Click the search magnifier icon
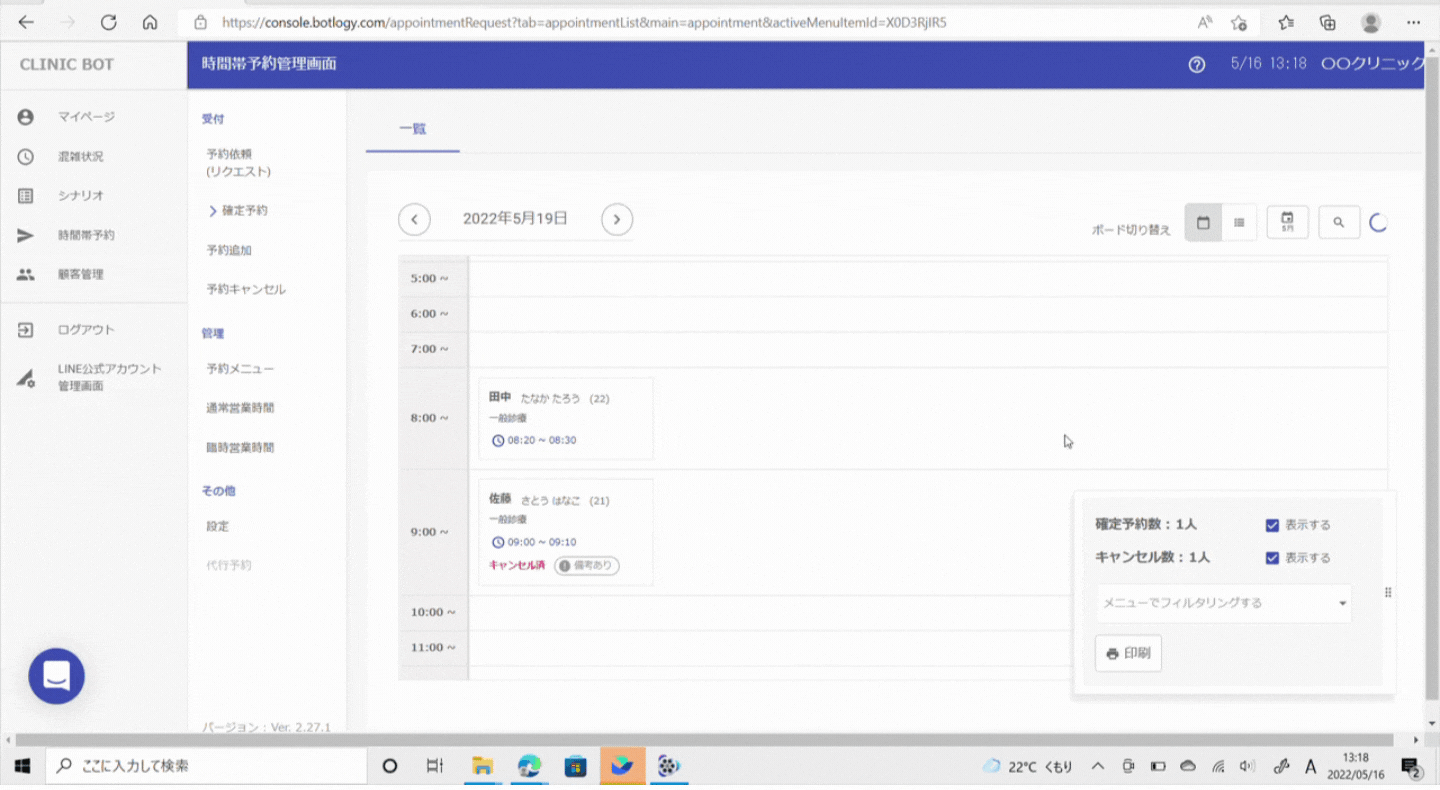Screen dimensions: 1440x790 pos(1338,223)
